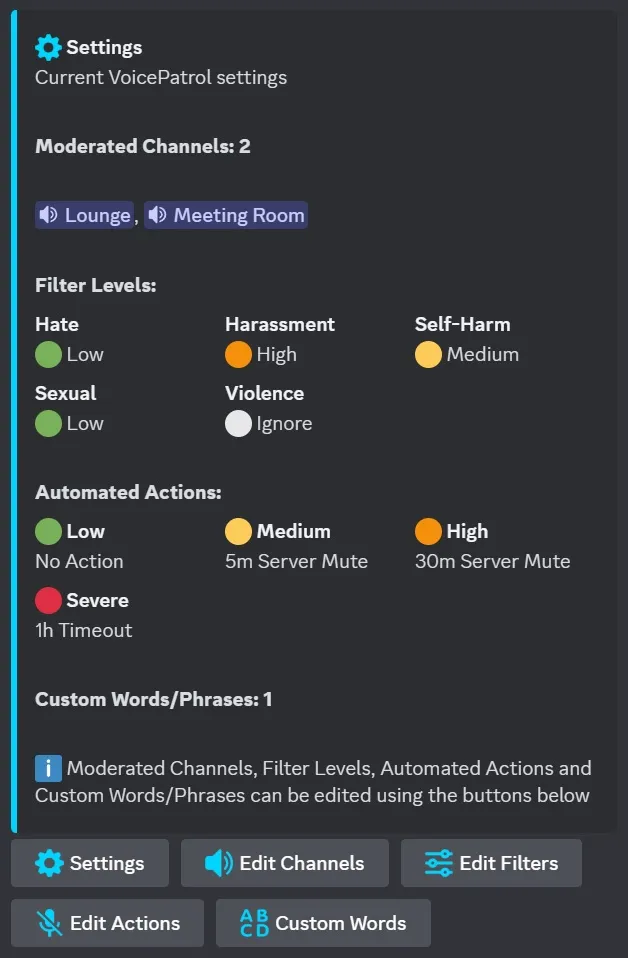Click the gear icon on Settings button
Viewport: 628px width, 958px height.
click(x=49, y=863)
